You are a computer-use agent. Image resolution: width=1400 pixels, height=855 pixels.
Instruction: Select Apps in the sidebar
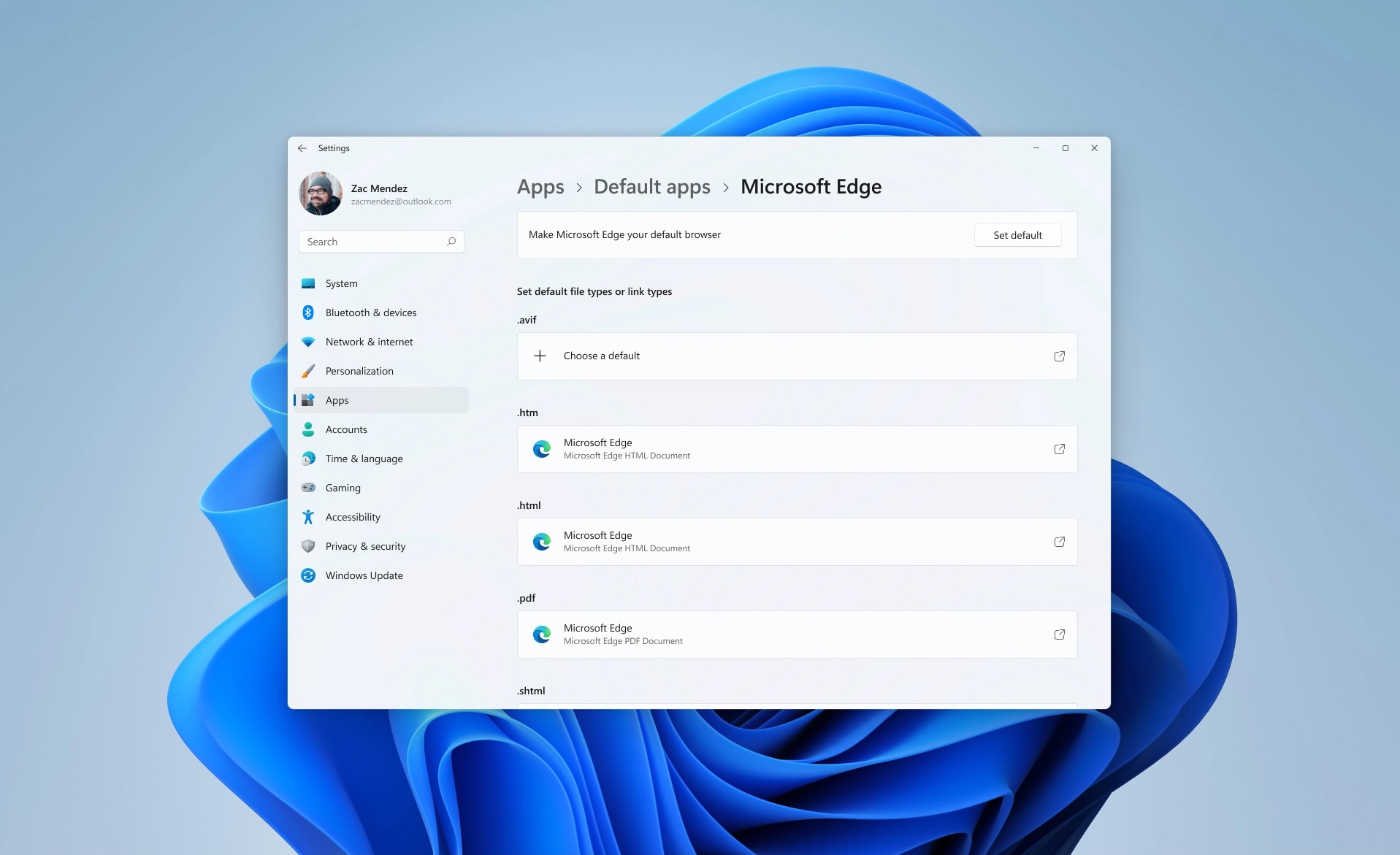click(x=381, y=400)
